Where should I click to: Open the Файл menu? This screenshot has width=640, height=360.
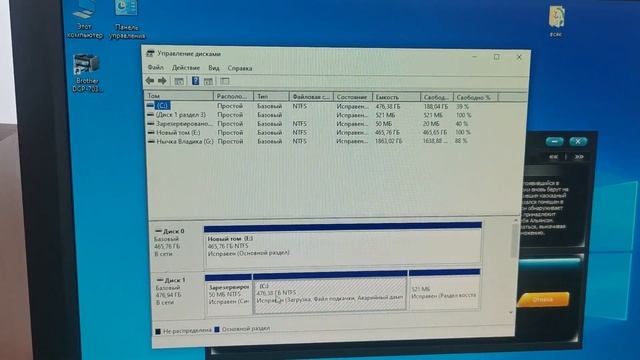tap(156, 67)
